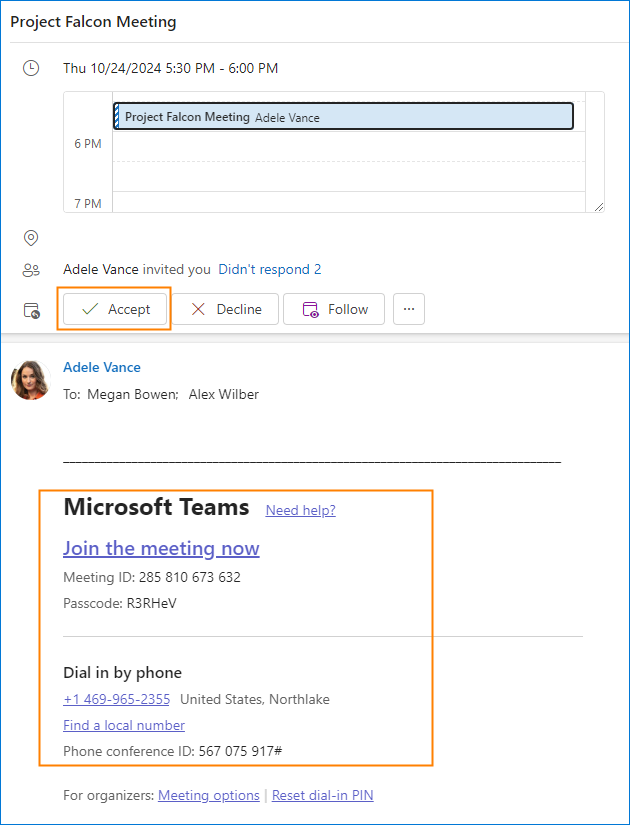Image resolution: width=630 pixels, height=825 pixels.
Task: Click recipient Alex Wilber
Action: [224, 395]
